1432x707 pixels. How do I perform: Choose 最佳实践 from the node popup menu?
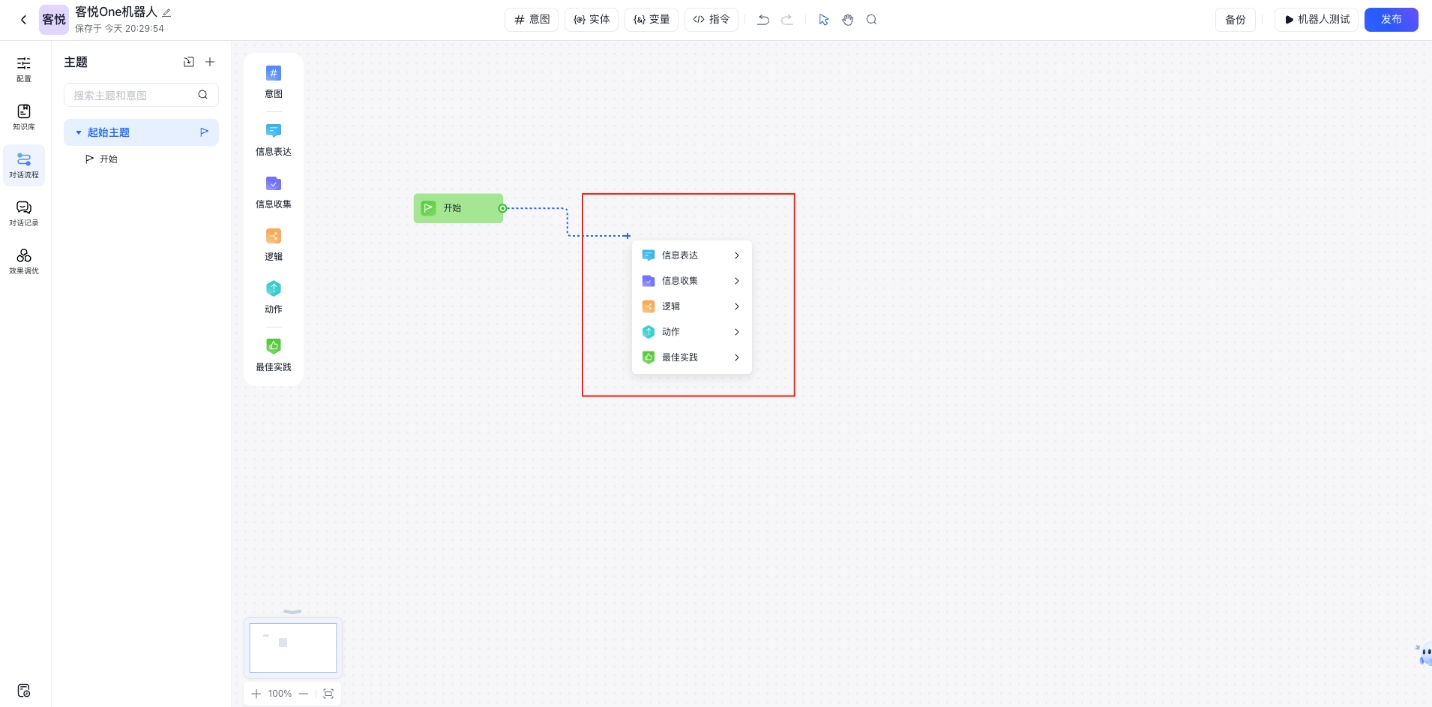(691, 358)
